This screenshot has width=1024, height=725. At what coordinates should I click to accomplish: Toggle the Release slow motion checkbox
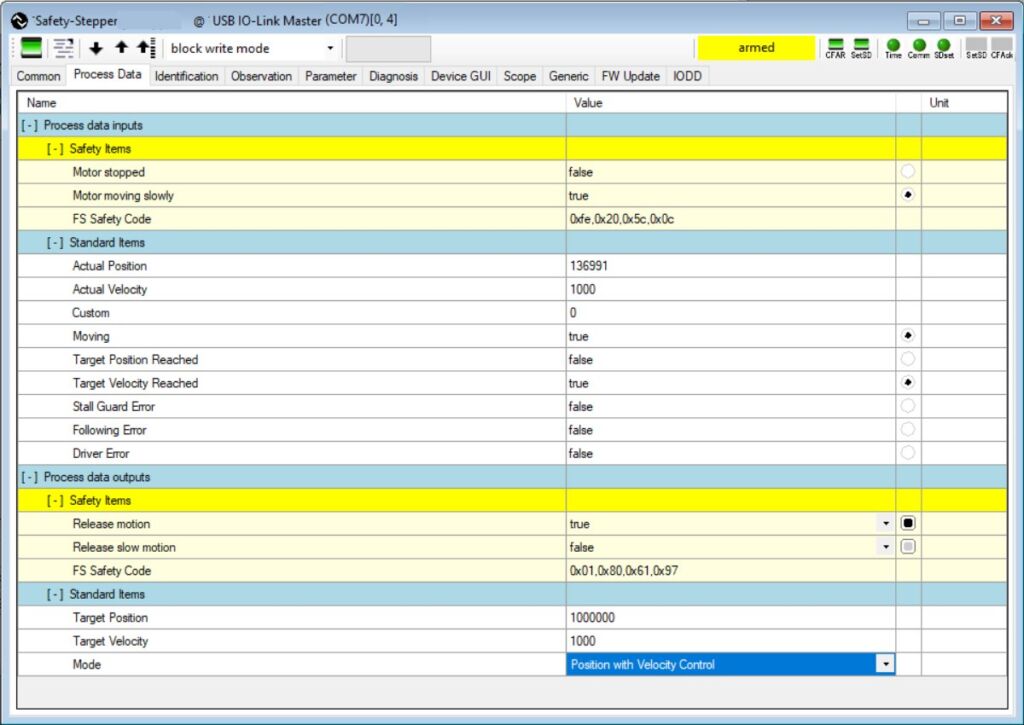(x=908, y=547)
